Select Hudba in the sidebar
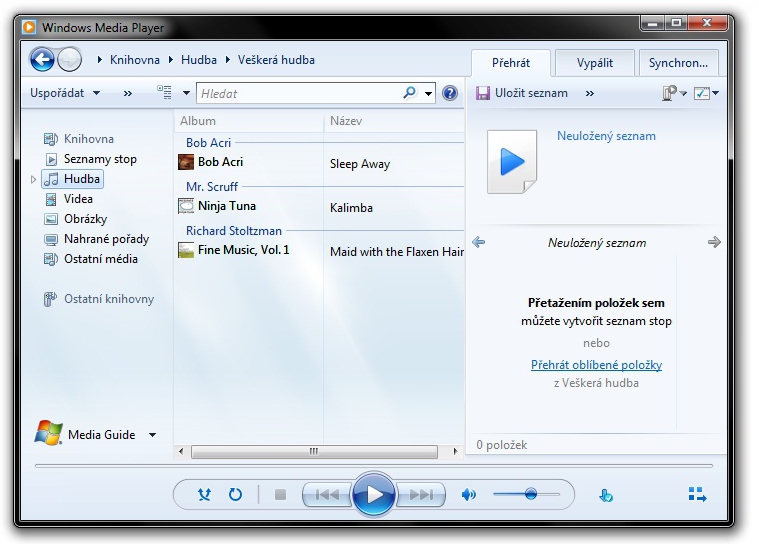This screenshot has width=759, height=544. point(73,179)
